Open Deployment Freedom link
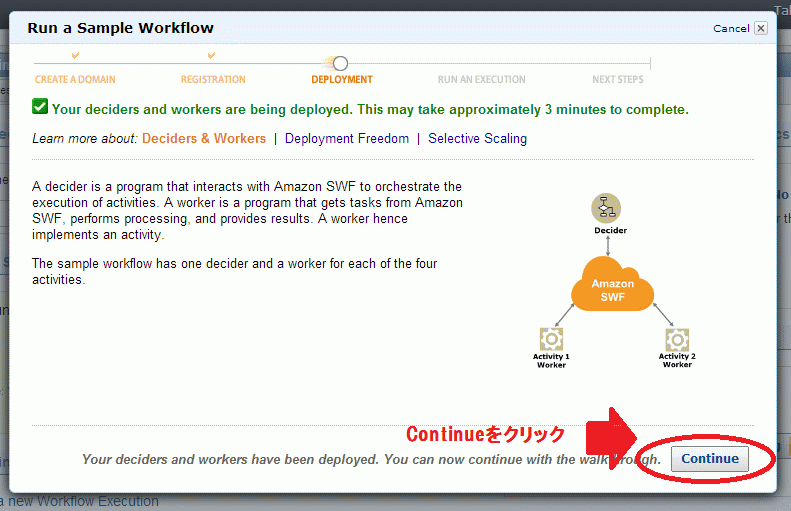This screenshot has height=511, width=791. click(347, 138)
